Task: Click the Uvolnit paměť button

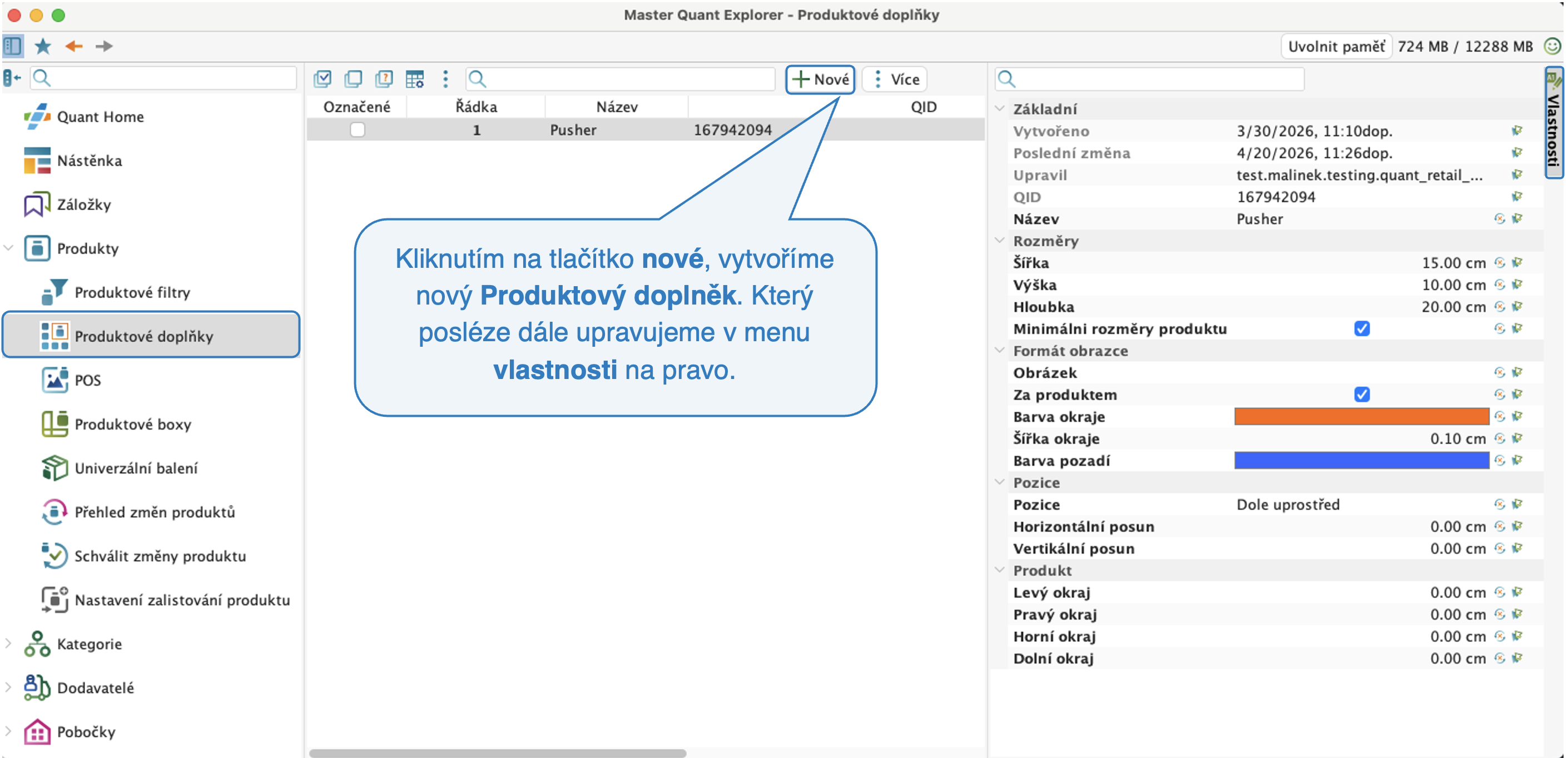Action: click(1336, 46)
